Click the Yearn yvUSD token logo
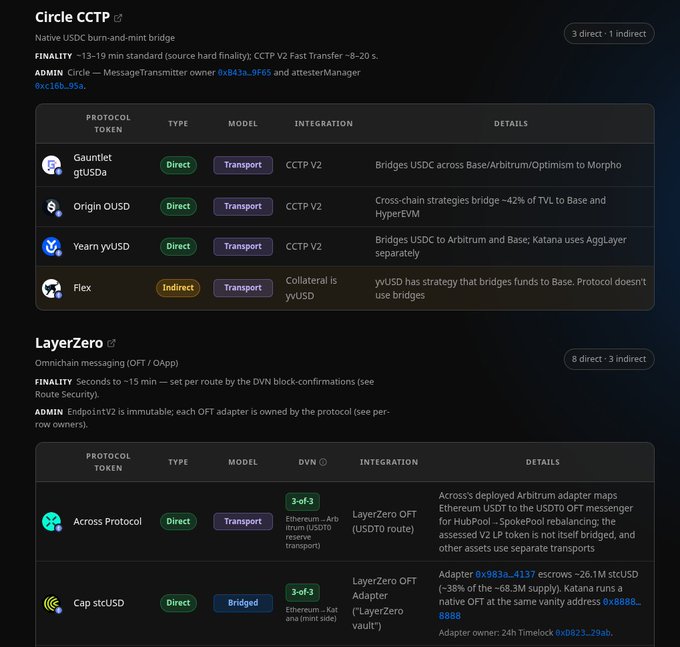This screenshot has width=680, height=647. (x=52, y=246)
